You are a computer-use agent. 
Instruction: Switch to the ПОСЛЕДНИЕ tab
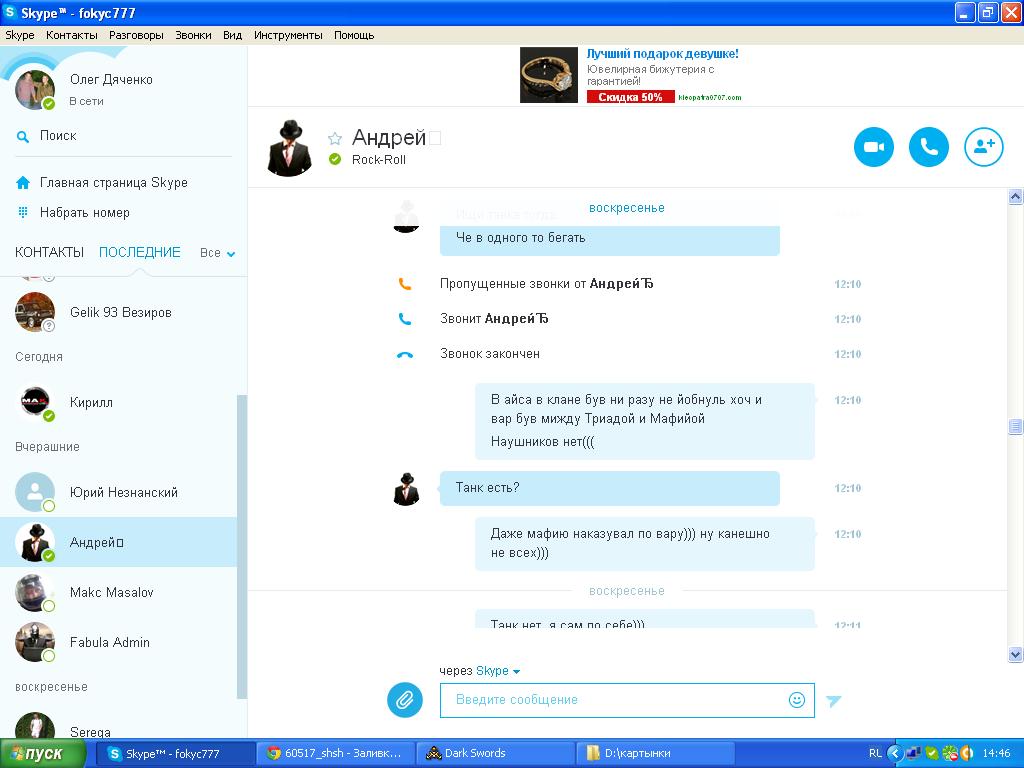140,253
